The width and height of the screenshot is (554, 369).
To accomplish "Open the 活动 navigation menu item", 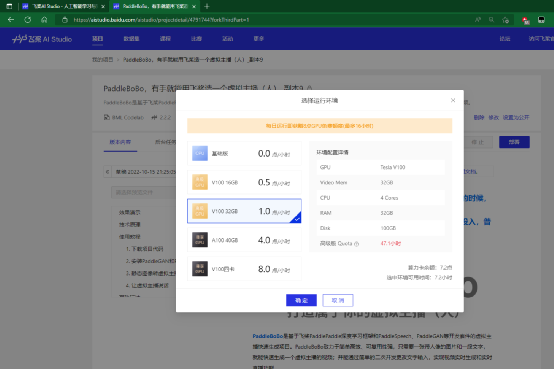I will pyautogui.click(x=228, y=39).
